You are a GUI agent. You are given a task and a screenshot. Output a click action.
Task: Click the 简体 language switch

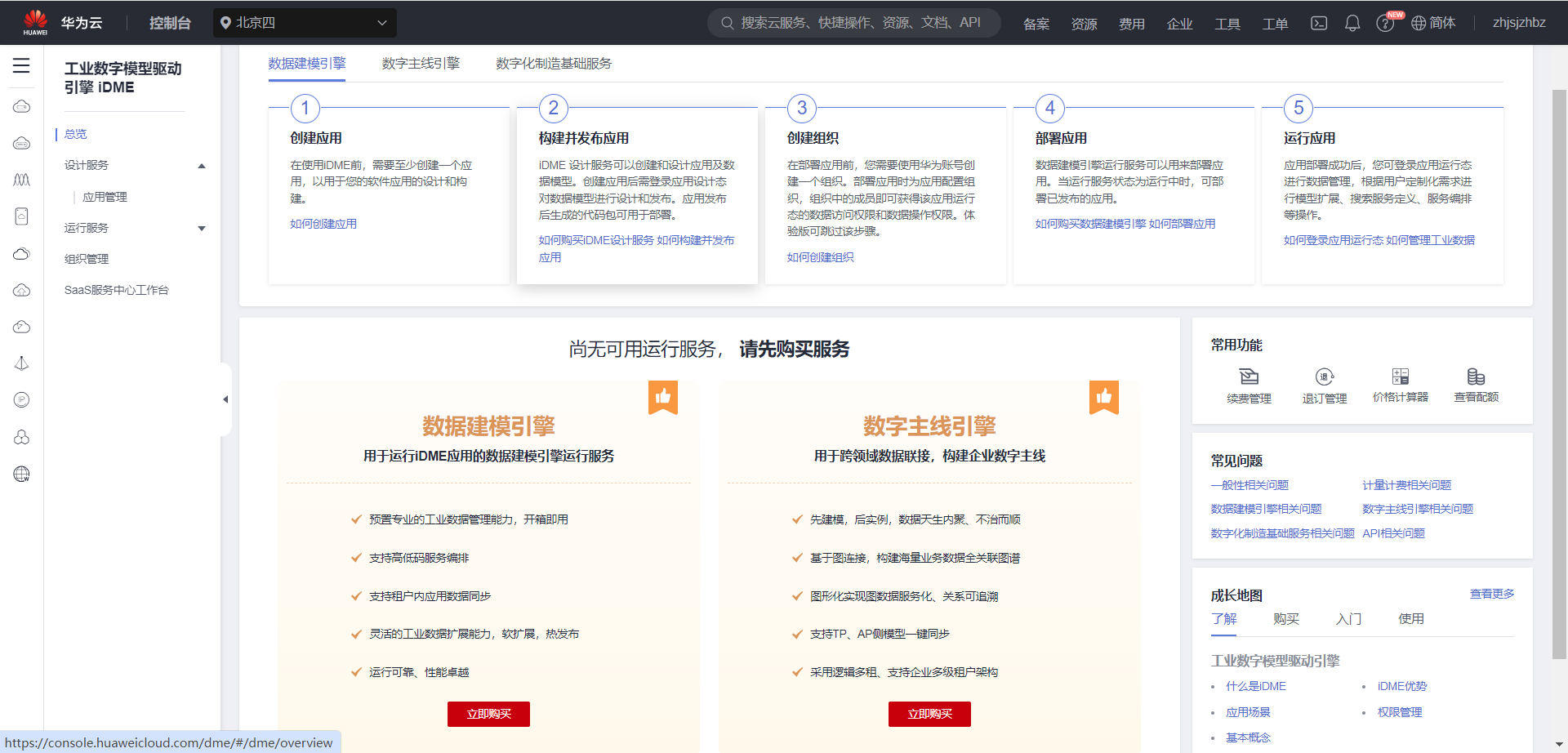[x=1442, y=23]
